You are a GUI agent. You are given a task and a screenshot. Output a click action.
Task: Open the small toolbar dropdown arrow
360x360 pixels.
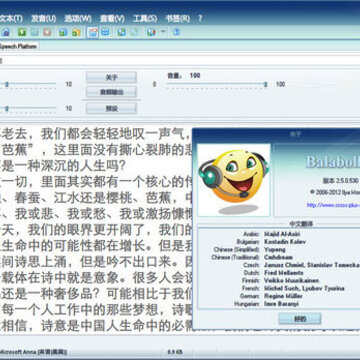[x=163, y=32]
